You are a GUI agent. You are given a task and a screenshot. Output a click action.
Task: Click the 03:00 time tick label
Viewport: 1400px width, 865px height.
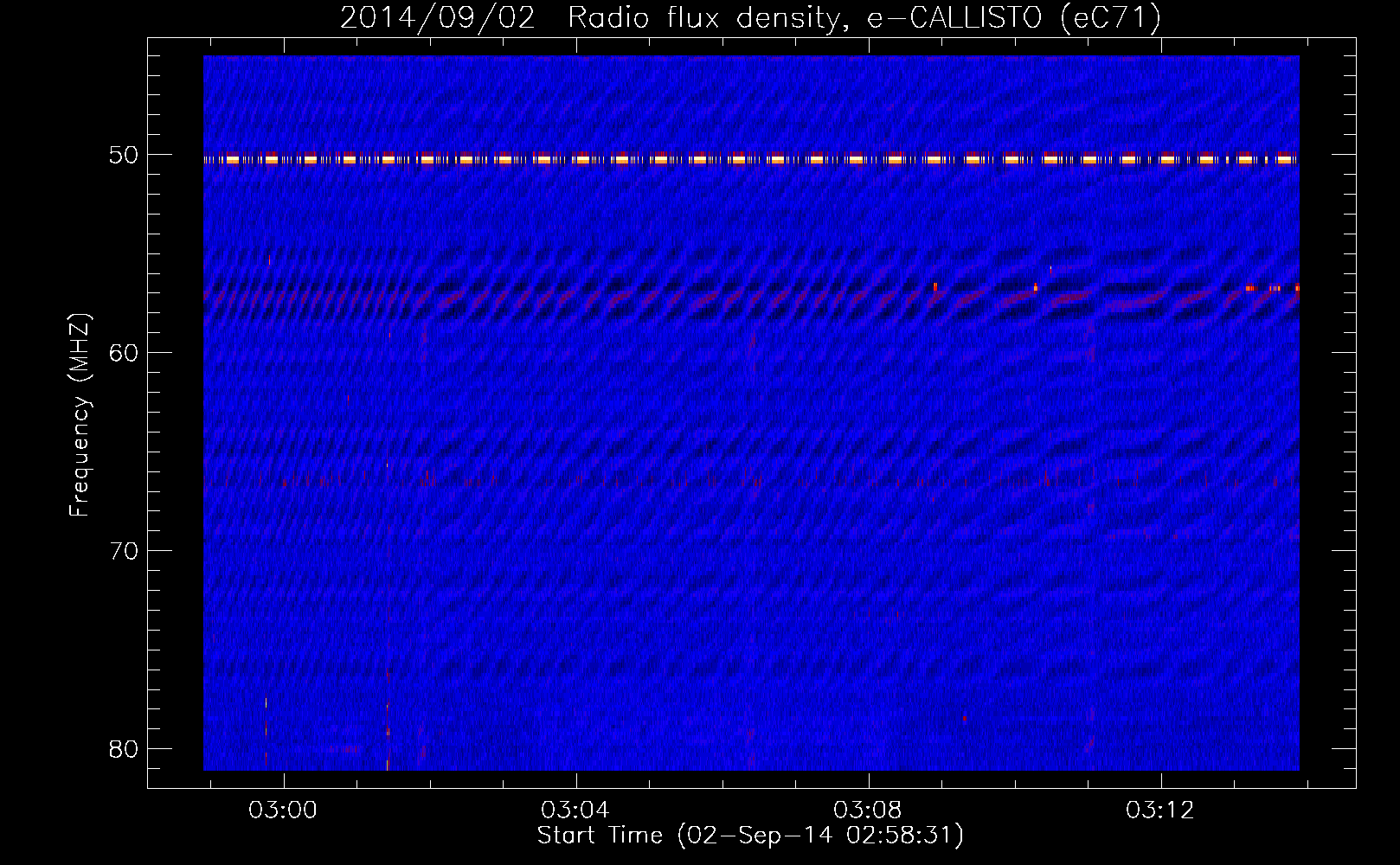[x=283, y=811]
